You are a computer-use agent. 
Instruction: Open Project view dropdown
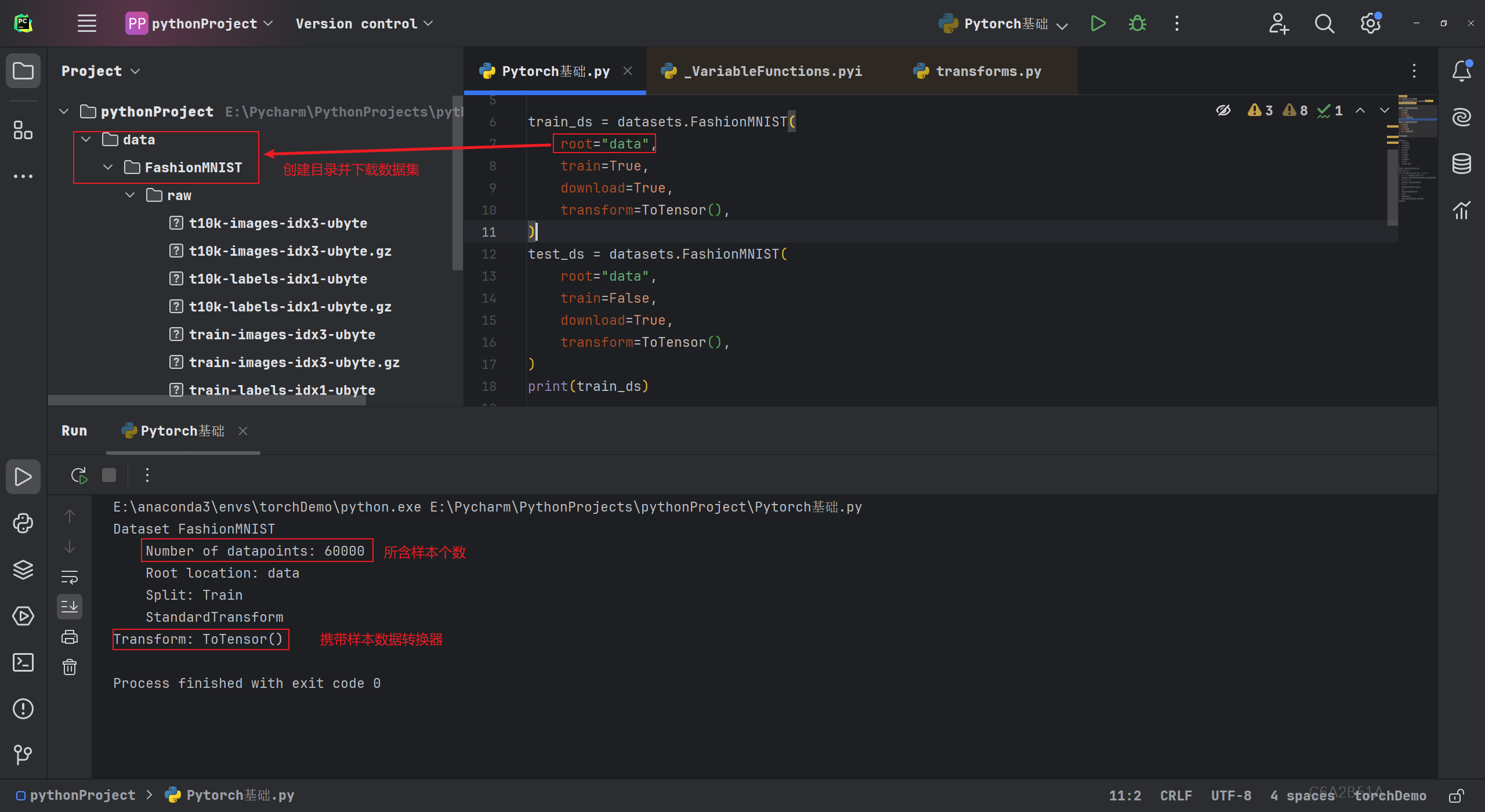pos(101,71)
